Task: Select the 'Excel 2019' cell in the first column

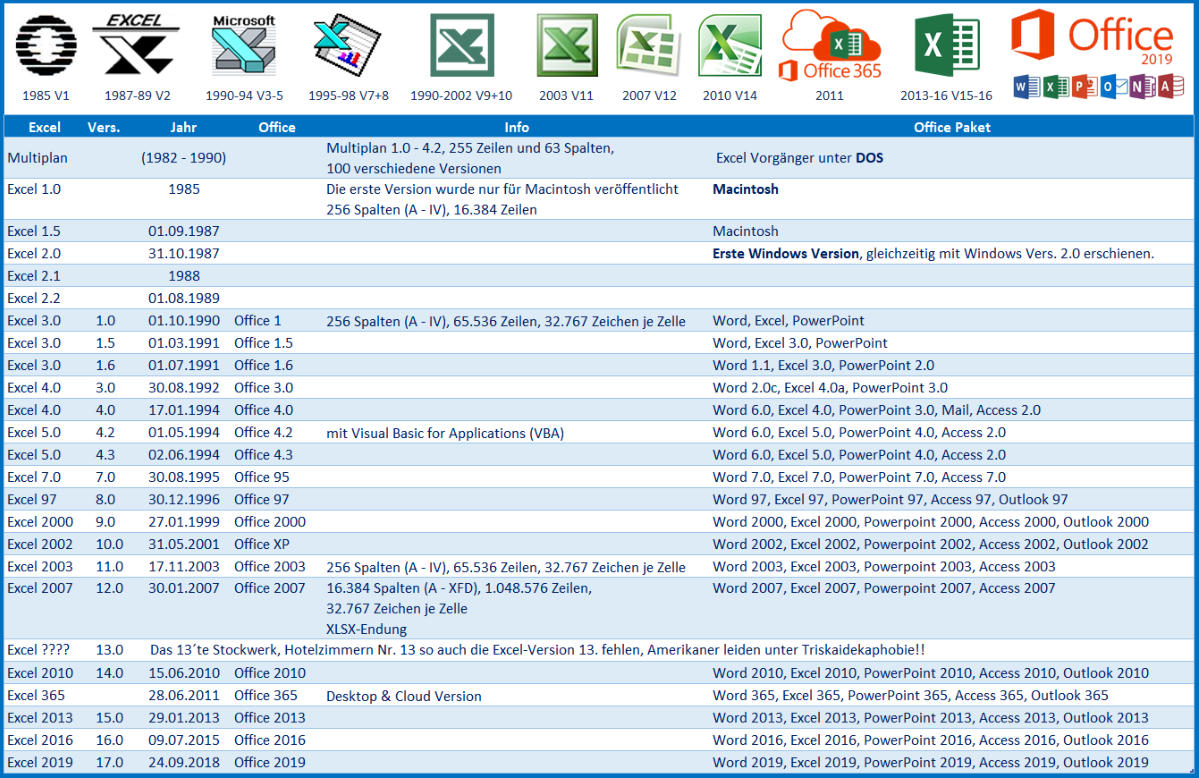Action: tap(40, 762)
